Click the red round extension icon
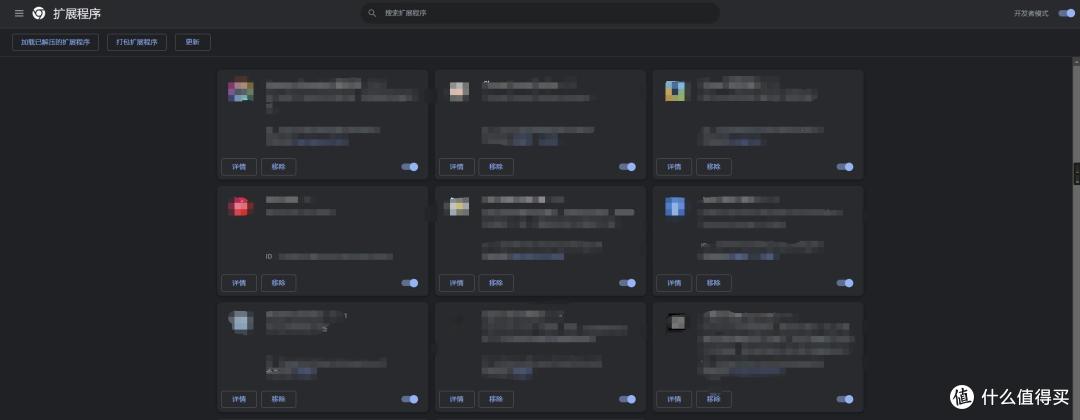The height and width of the screenshot is (420, 1080). (241, 206)
